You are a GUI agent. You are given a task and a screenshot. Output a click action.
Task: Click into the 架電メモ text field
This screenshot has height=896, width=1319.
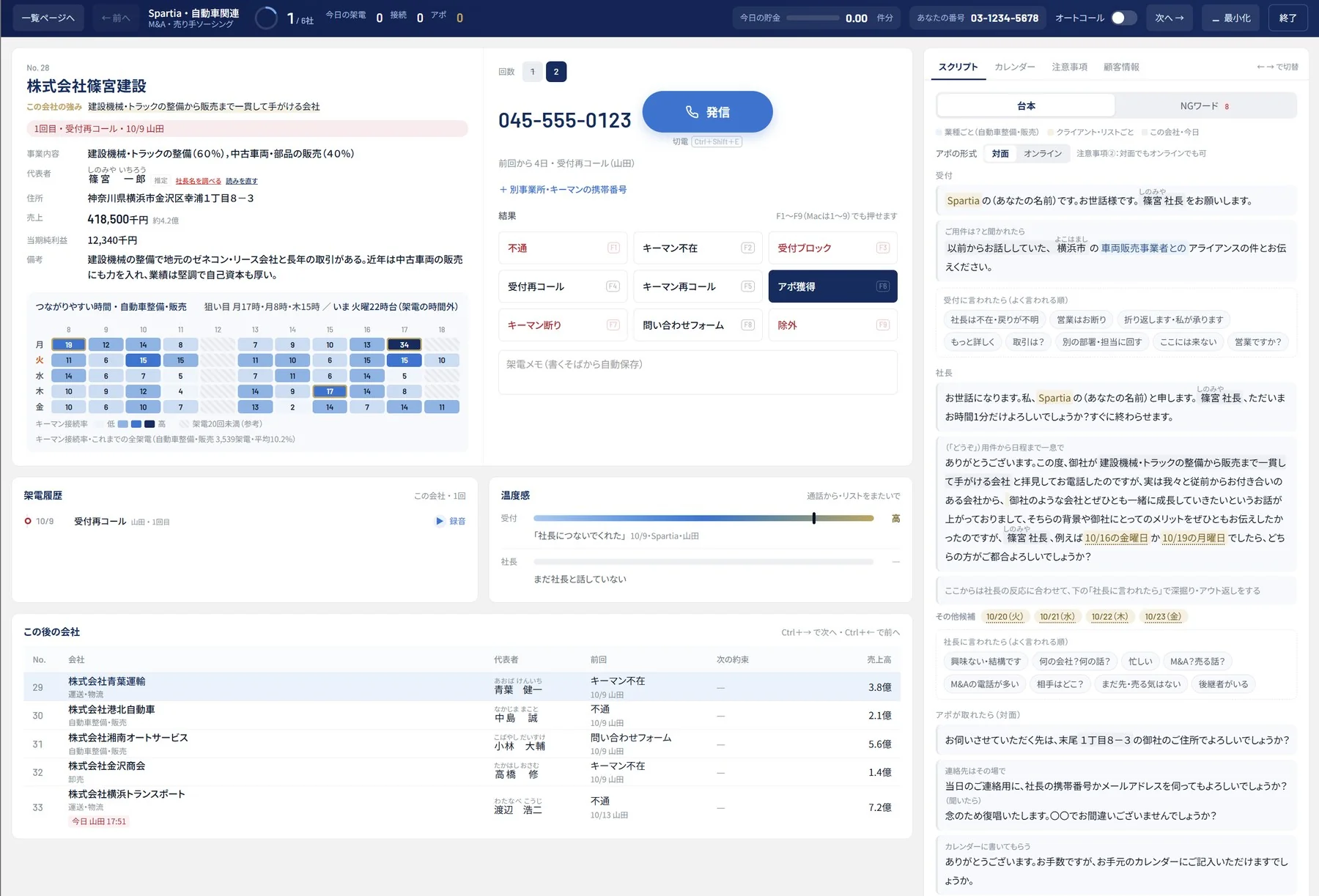pyautogui.click(x=698, y=372)
